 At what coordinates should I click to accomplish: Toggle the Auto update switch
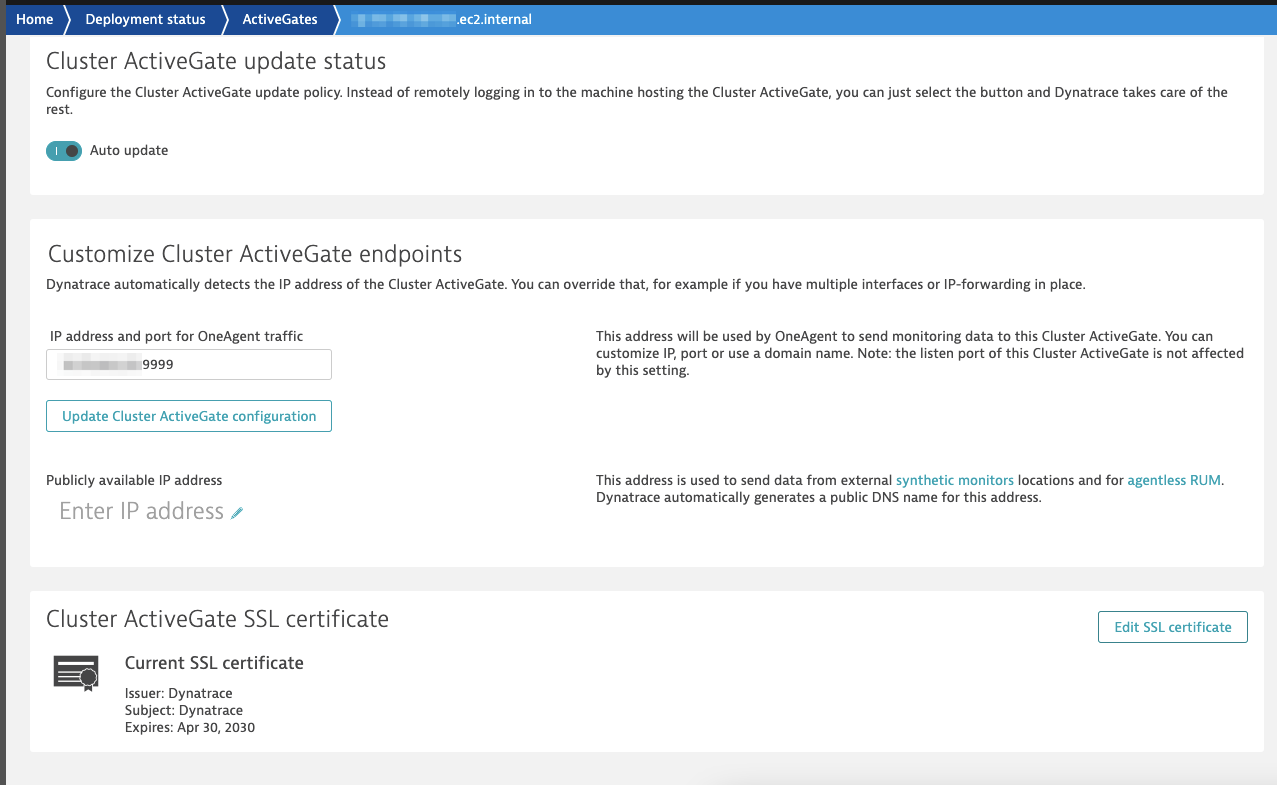click(x=64, y=151)
